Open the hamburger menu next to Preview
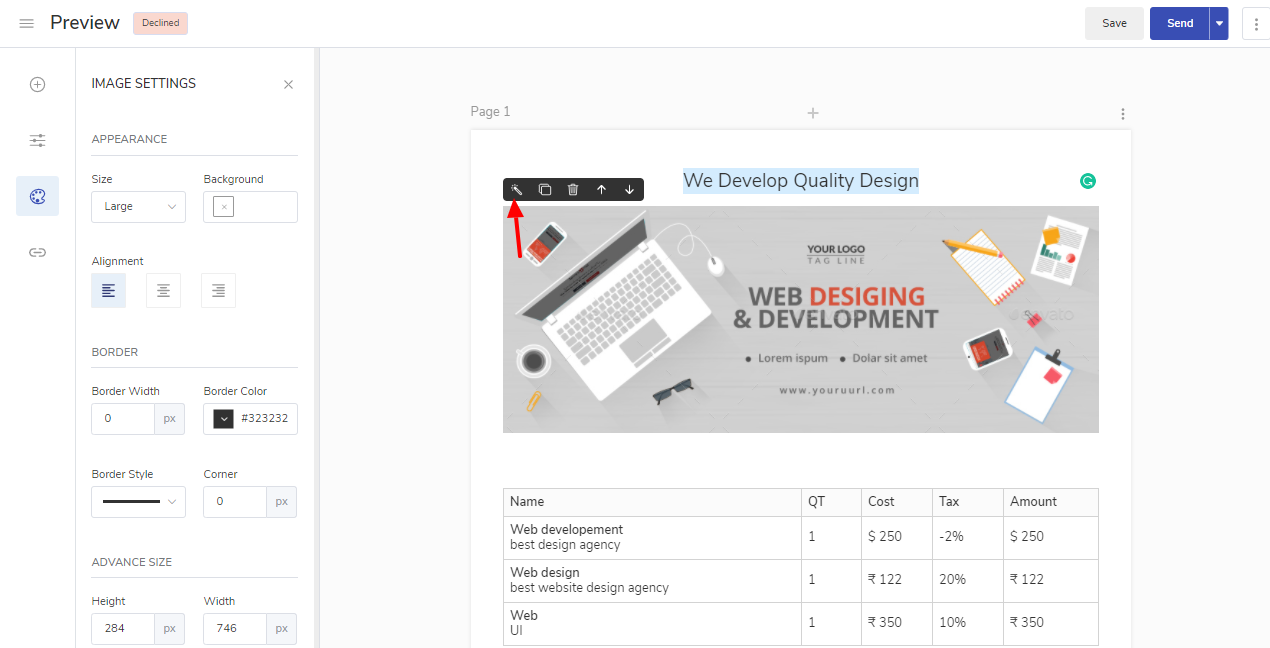The width and height of the screenshot is (1270, 648). tap(27, 23)
